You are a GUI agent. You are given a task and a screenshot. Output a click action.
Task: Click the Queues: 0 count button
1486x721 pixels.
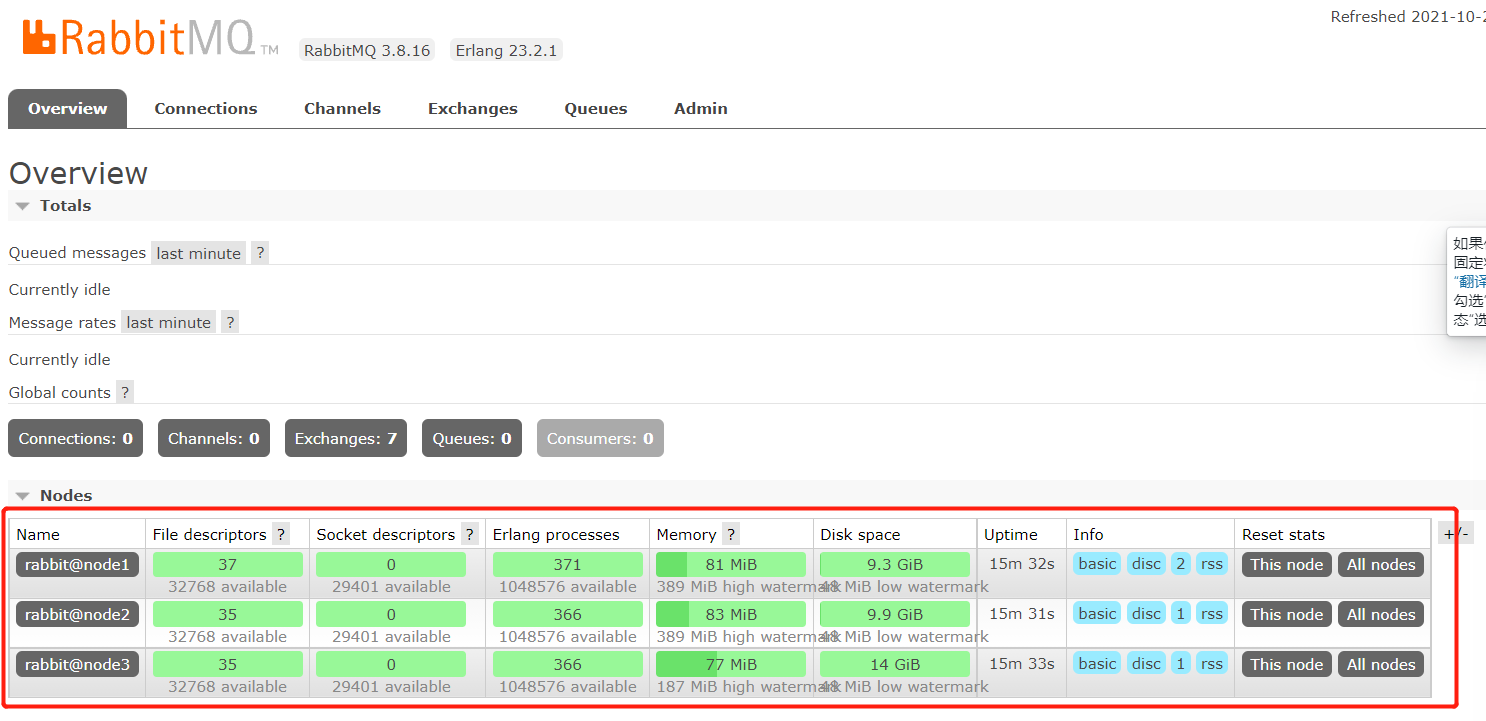point(472,438)
